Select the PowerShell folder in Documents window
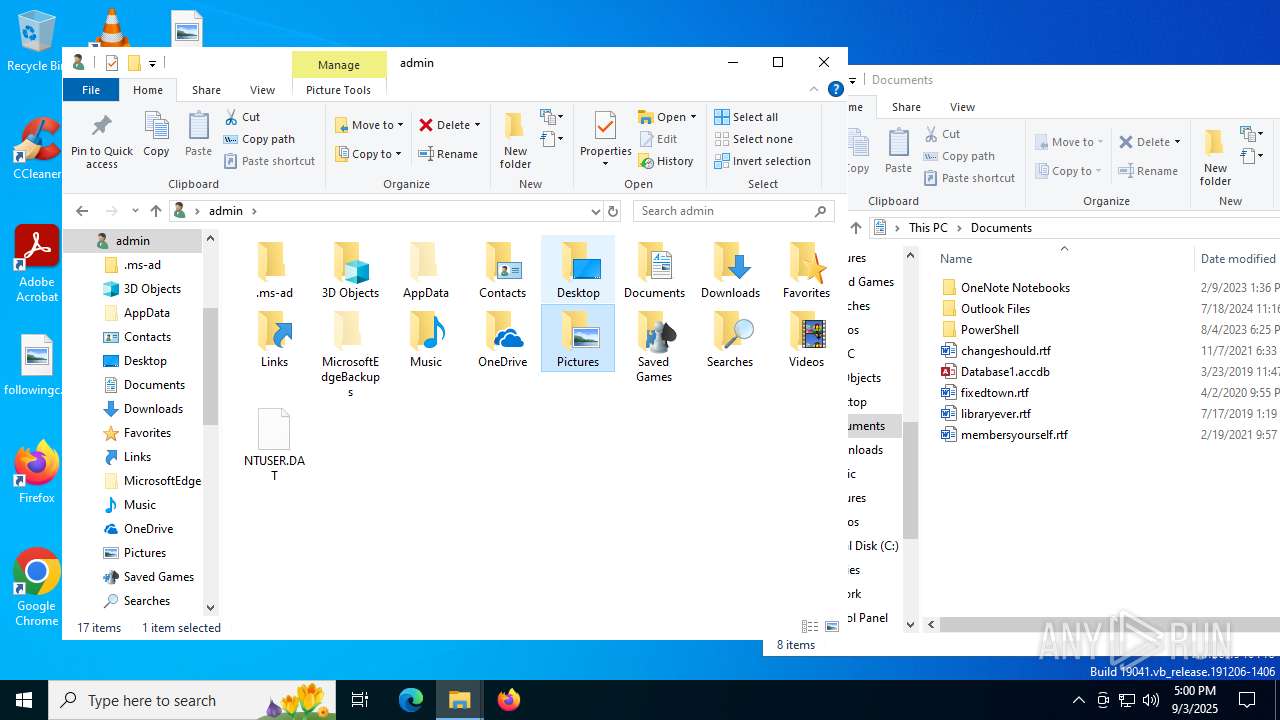Viewport: 1280px width, 720px height. pos(980,329)
